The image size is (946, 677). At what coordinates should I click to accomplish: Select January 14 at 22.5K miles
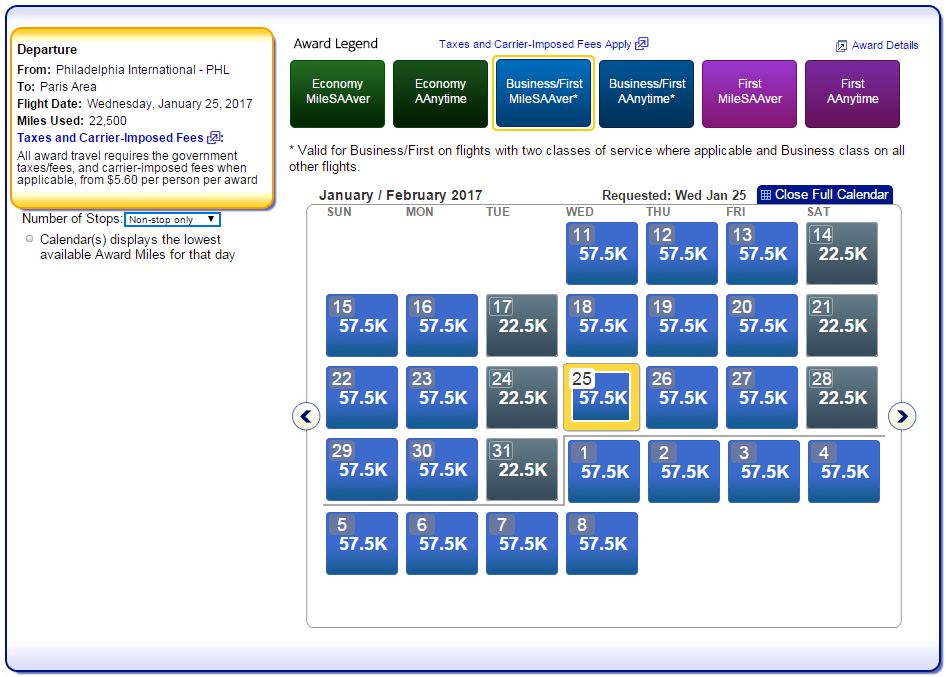pos(842,253)
